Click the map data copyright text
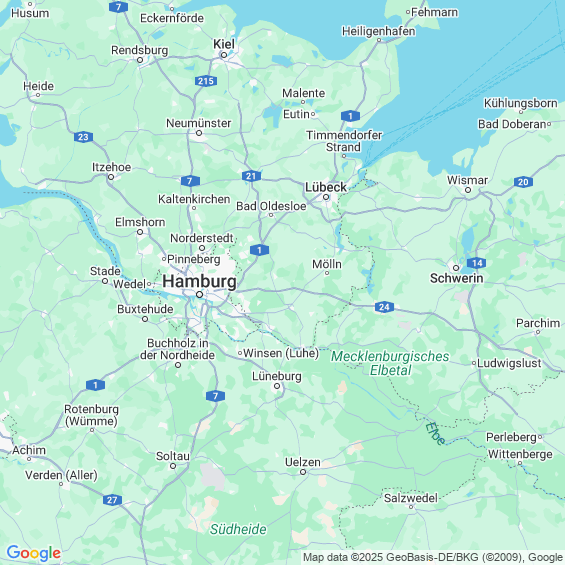Screen dimensions: 565x565 coord(433,557)
